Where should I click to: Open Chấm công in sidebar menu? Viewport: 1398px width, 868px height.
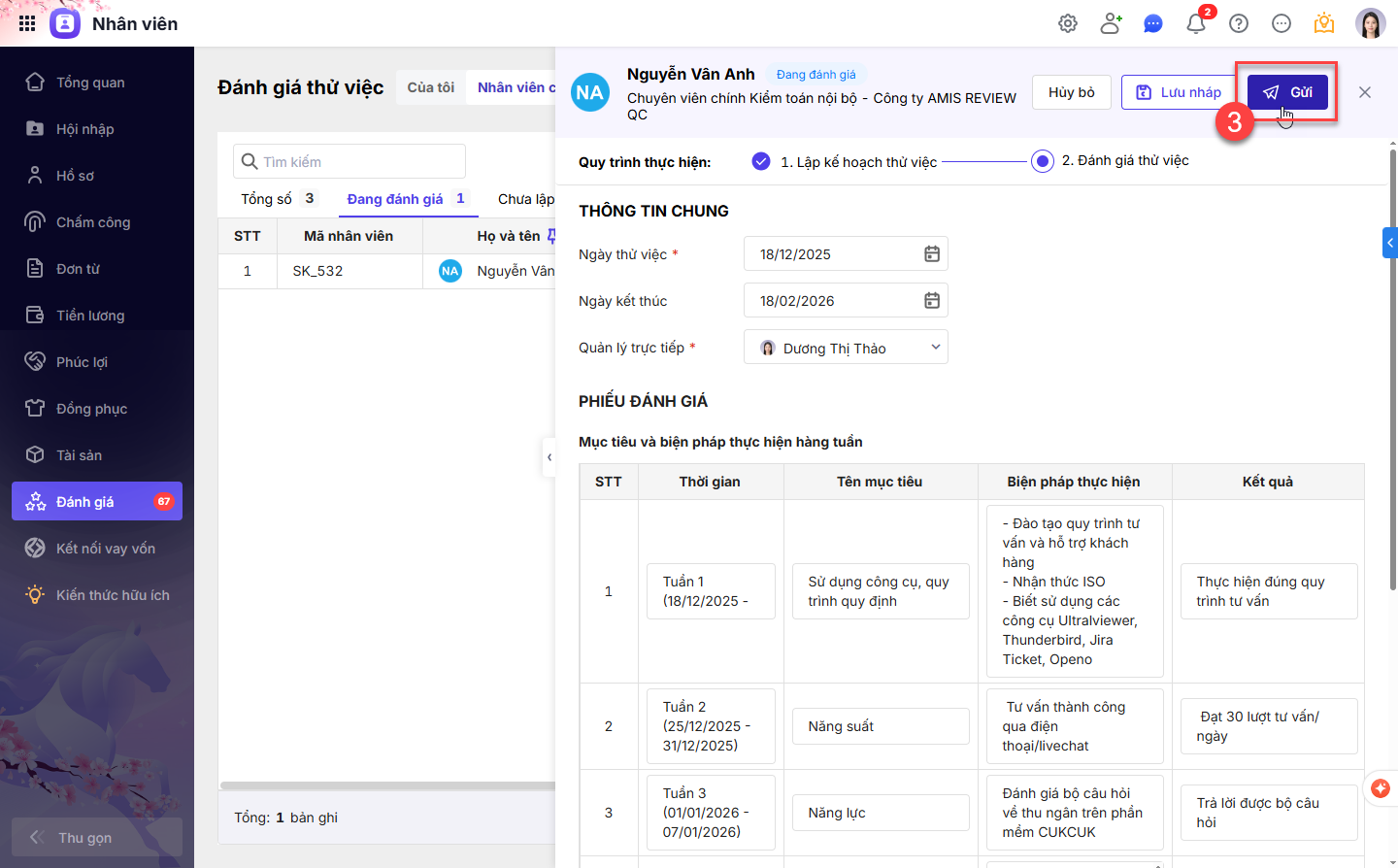(93, 222)
